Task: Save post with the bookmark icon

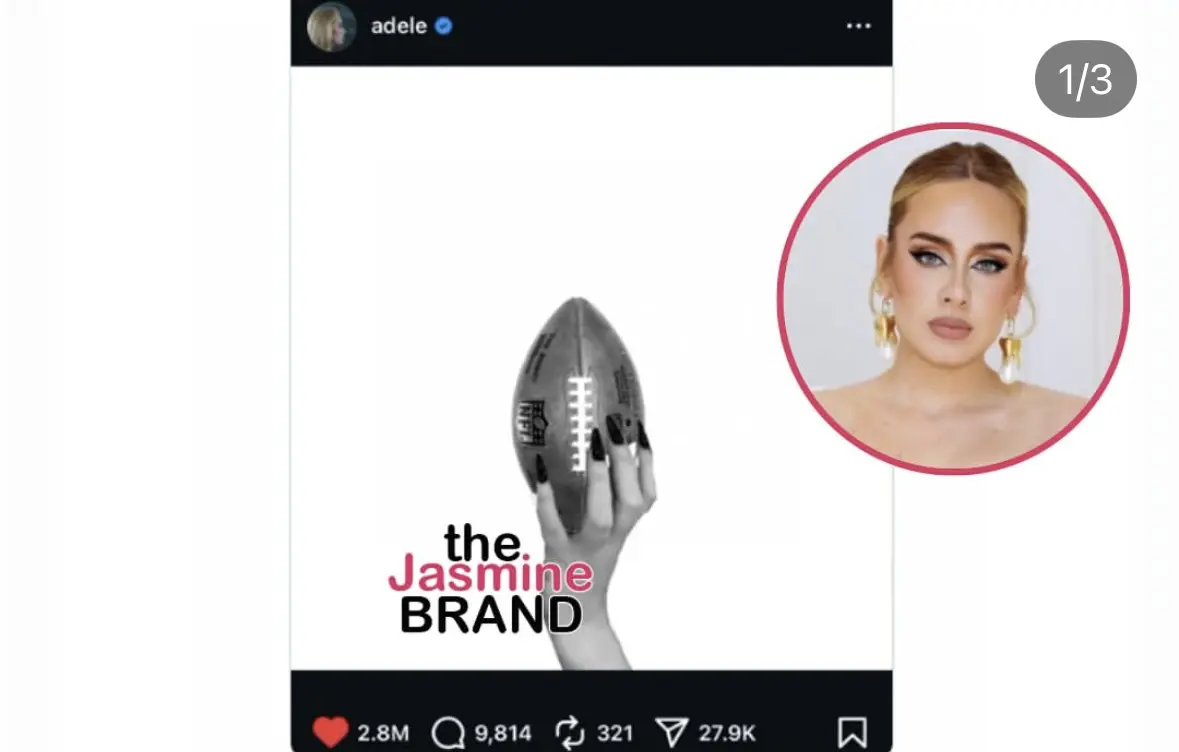Action: click(852, 732)
